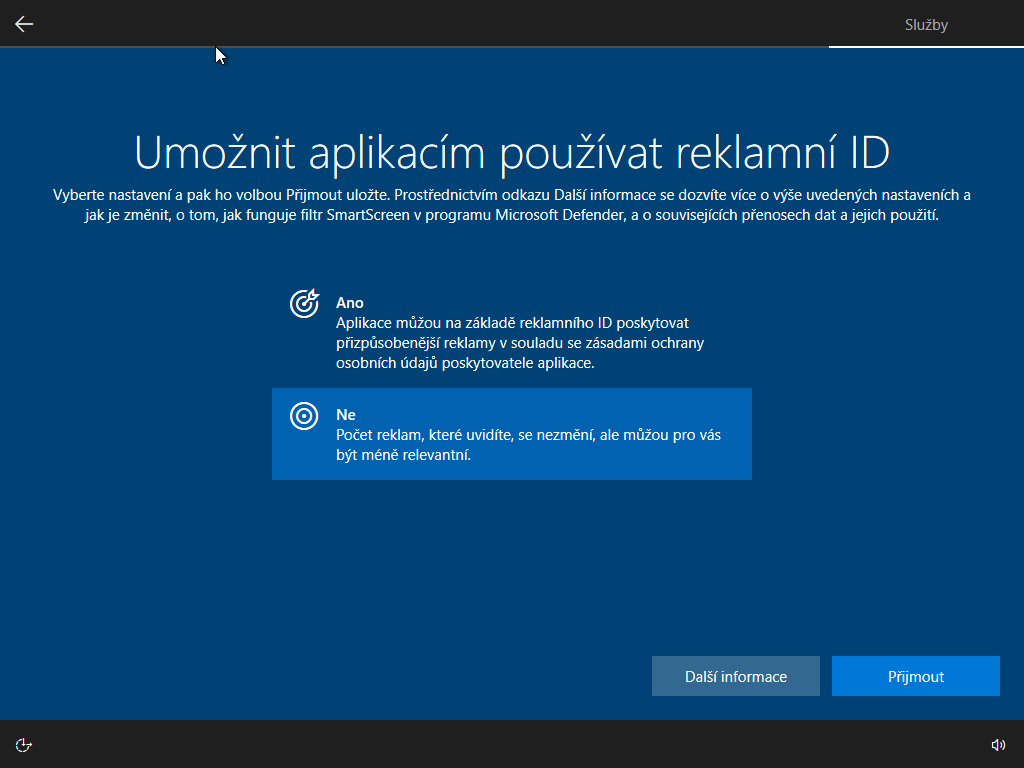1024x768 pixels.
Task: Click the concentric circles icon beside Ne
Action: pyautogui.click(x=304, y=416)
